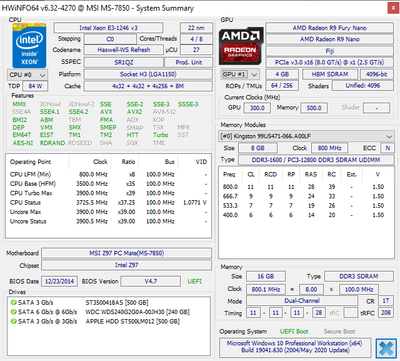Click the Intel Inside Xeon logo
Viewport: 400px width, 361px height.
coord(29,45)
